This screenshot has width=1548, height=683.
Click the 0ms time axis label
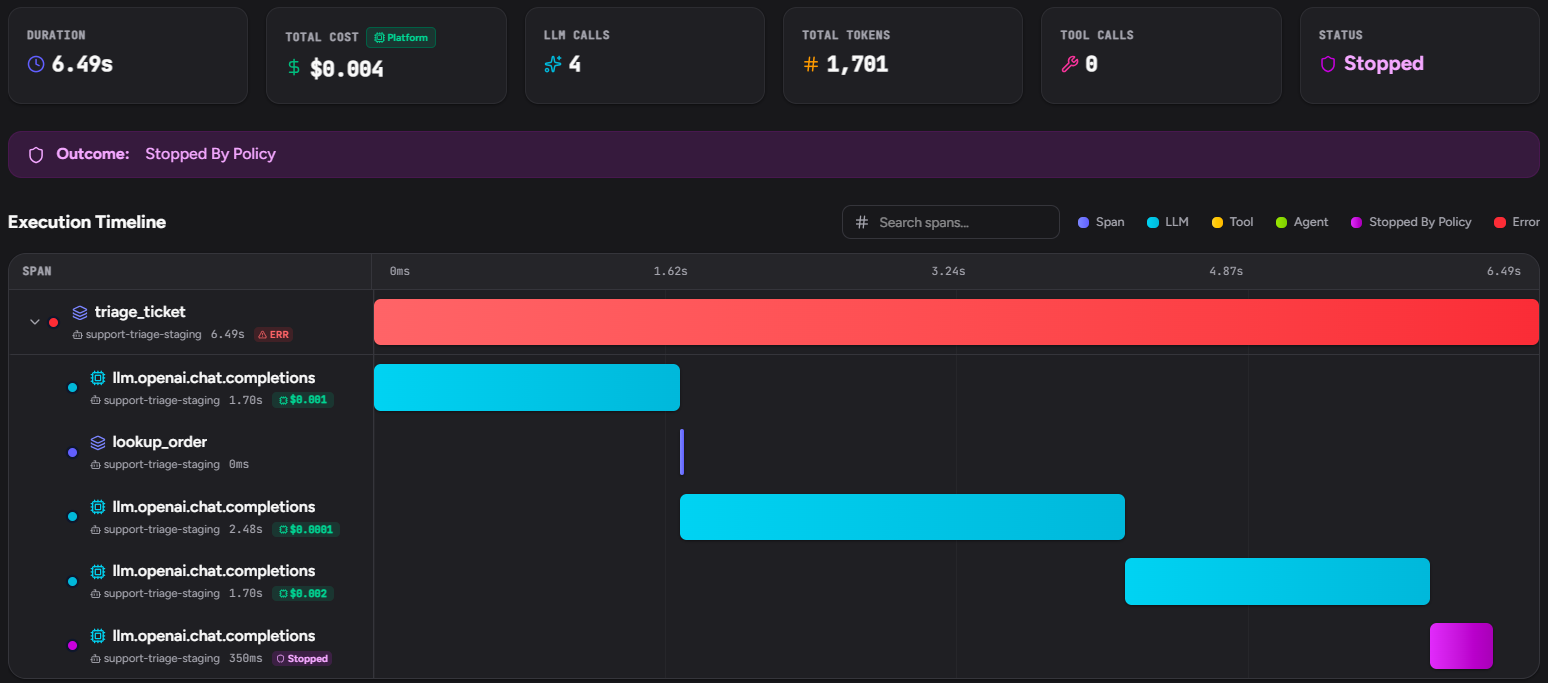pyautogui.click(x=400, y=271)
